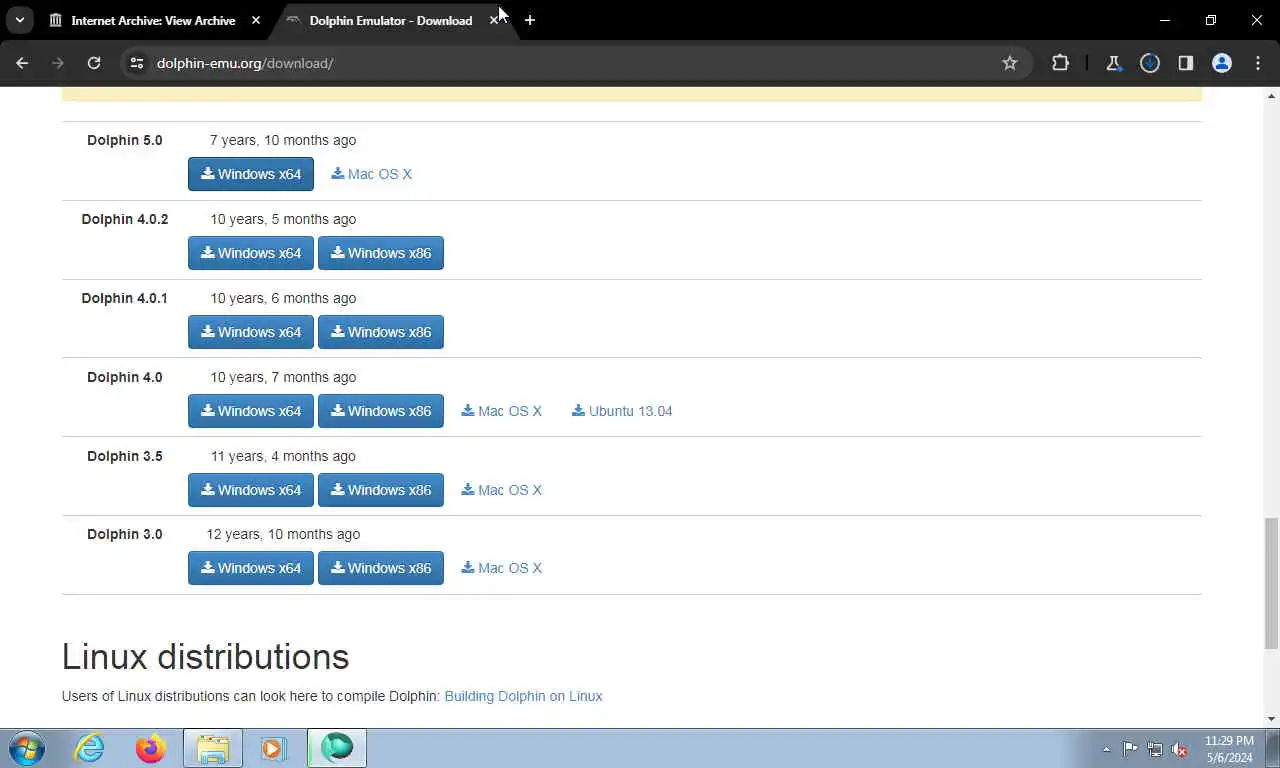Go back to previous page
Screen dimensions: 1280x768
(22, 63)
